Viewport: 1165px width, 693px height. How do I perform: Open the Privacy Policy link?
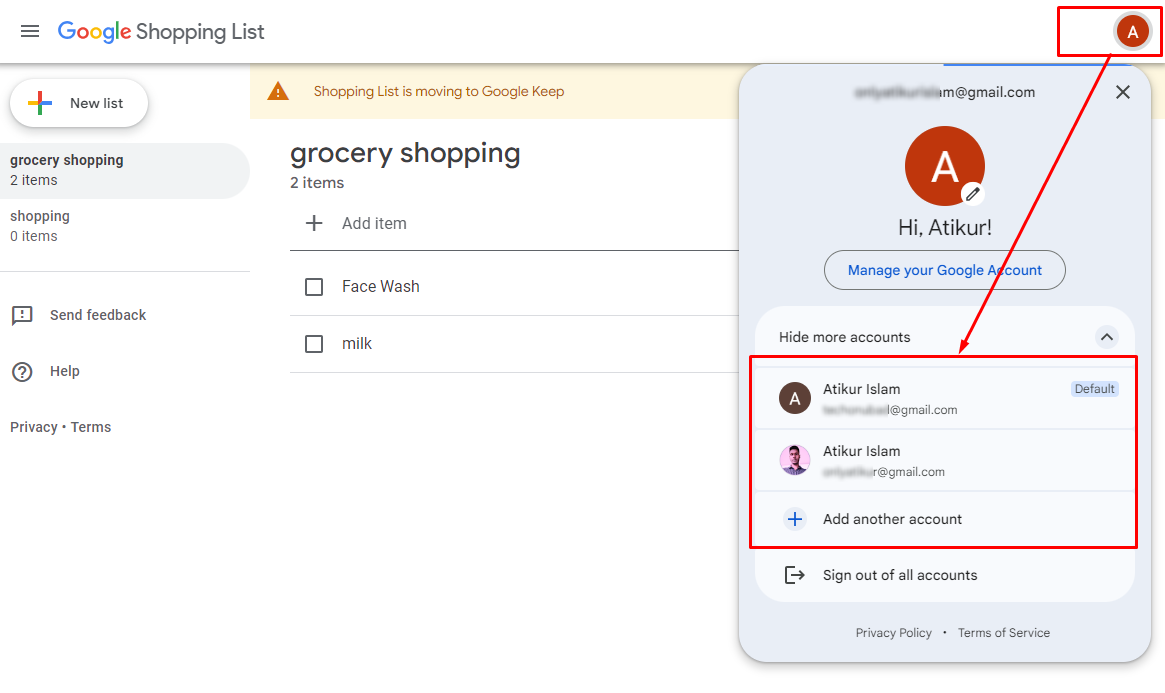click(x=893, y=633)
